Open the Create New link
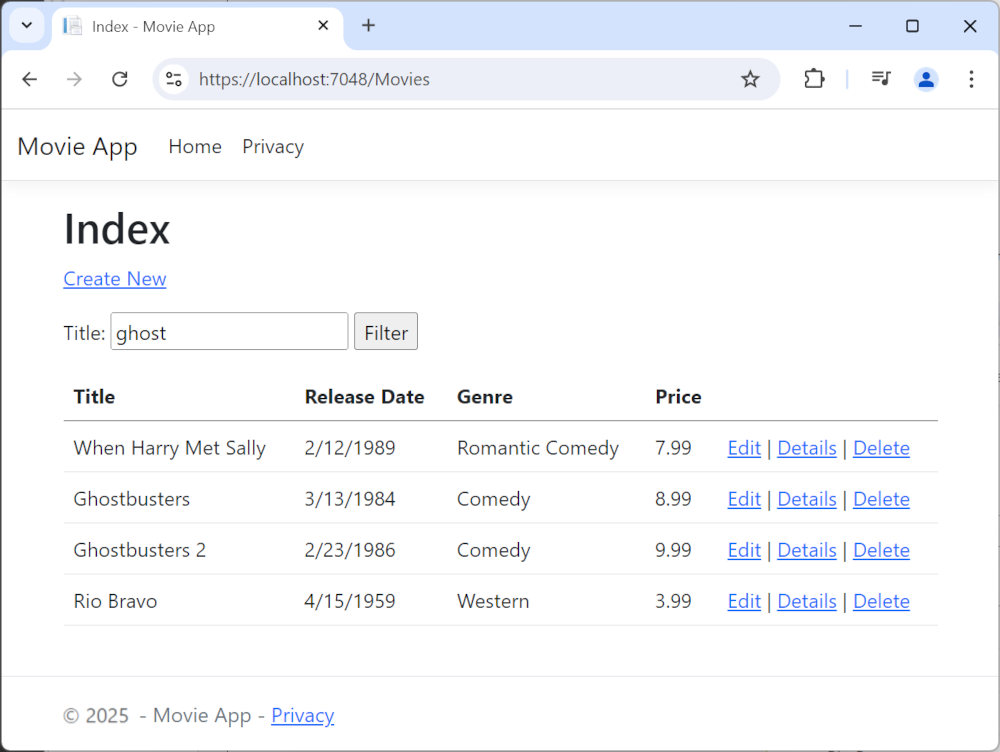 (x=114, y=279)
